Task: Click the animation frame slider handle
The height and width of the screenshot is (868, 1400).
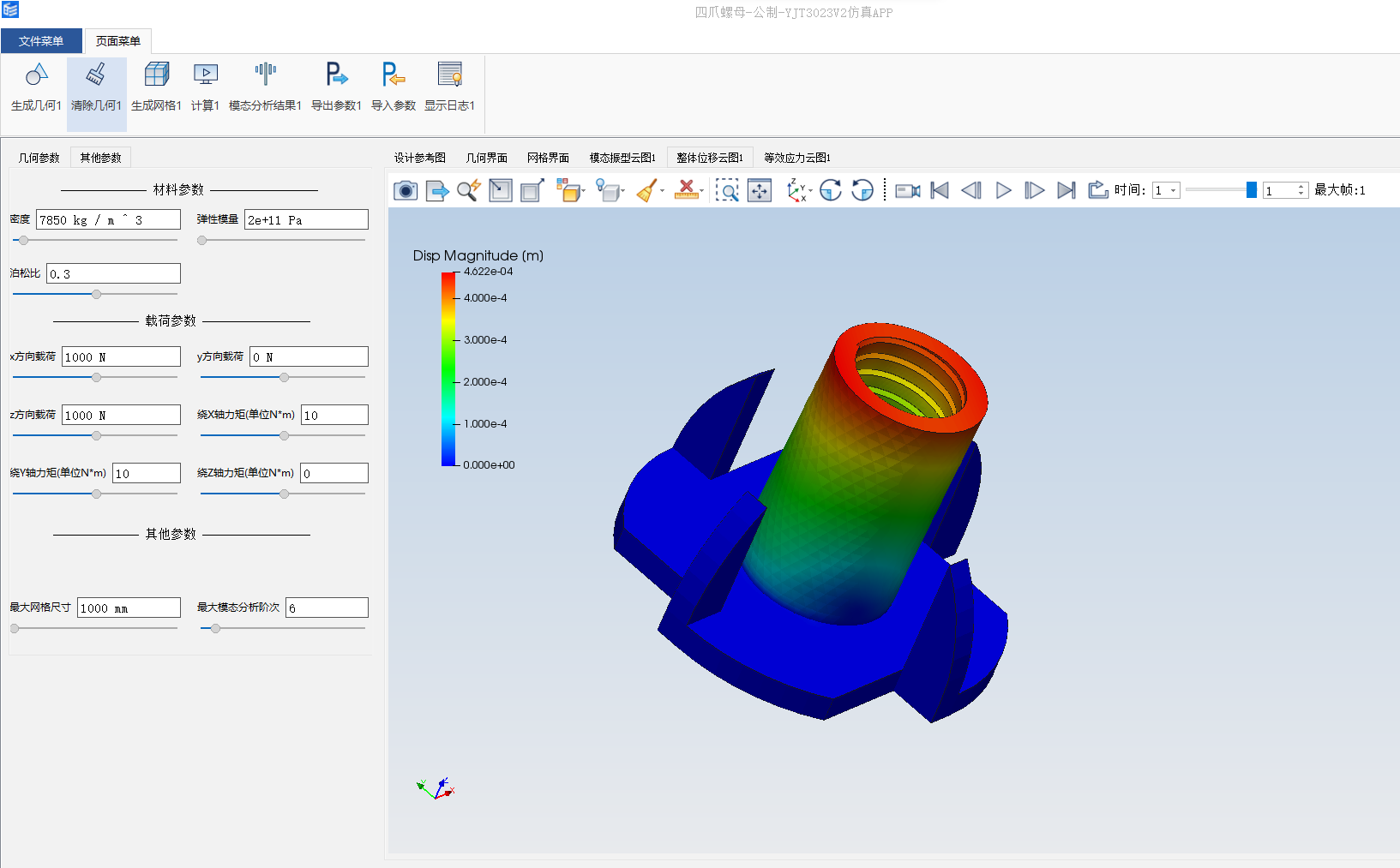Action: click(1252, 189)
